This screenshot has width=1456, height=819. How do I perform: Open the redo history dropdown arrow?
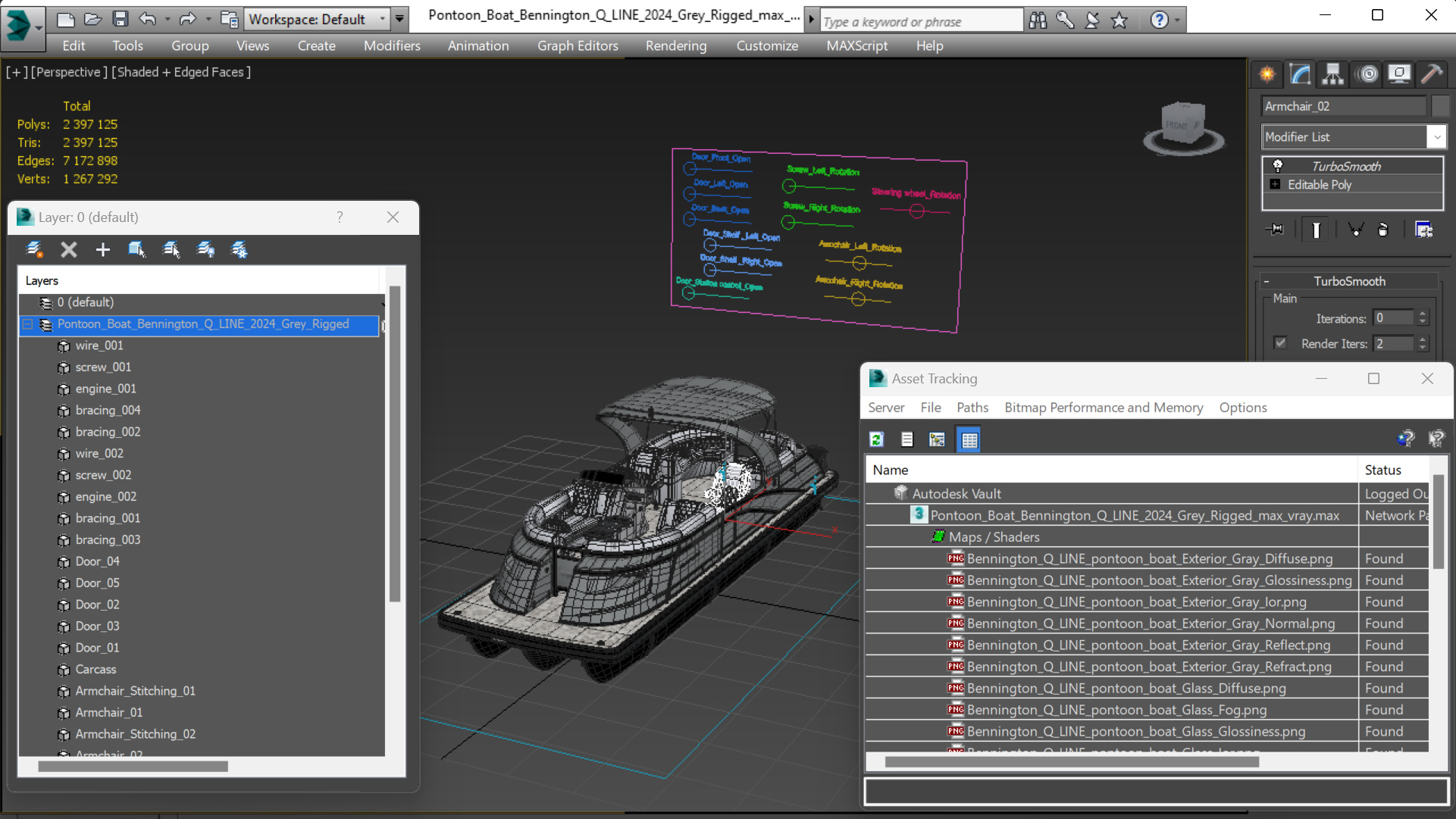click(208, 19)
